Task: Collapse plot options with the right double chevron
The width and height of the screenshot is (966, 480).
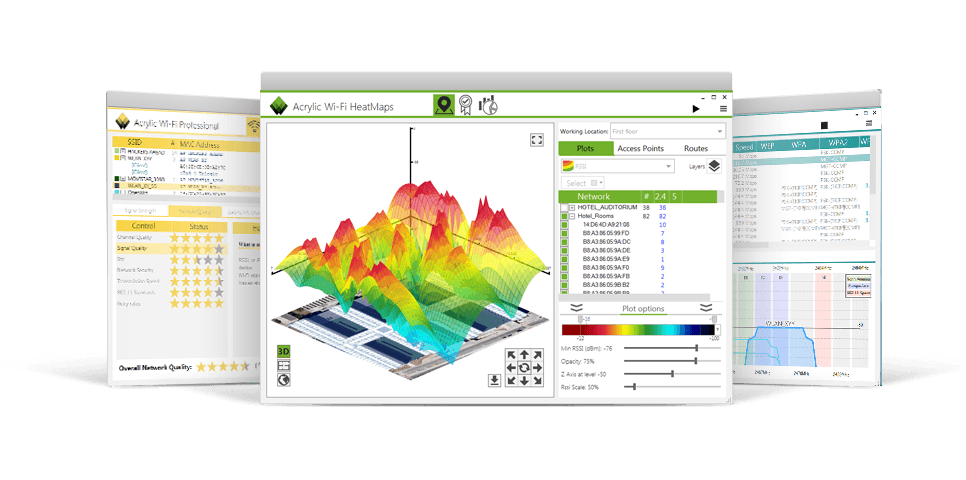Action: [706, 308]
